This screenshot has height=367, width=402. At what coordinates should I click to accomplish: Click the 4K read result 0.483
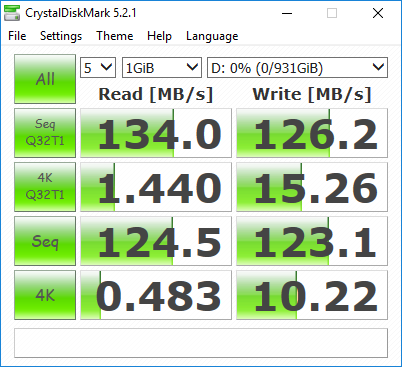156,295
